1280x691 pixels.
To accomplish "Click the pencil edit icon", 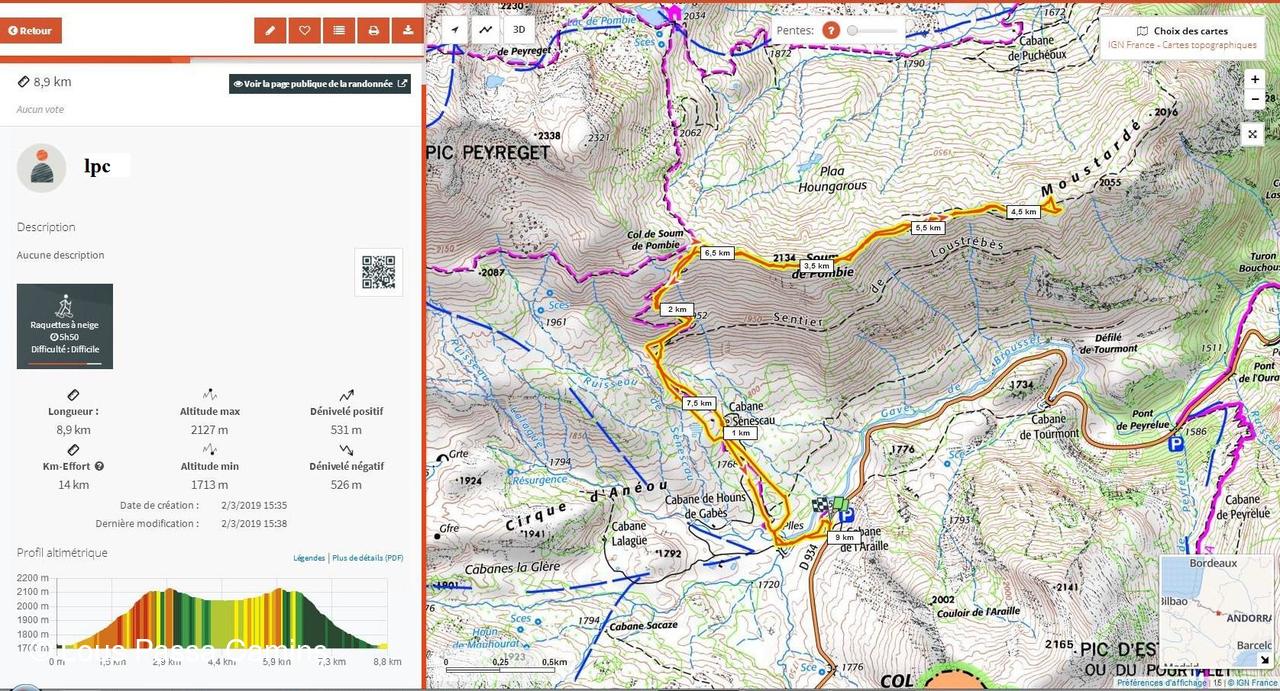I will [270, 30].
